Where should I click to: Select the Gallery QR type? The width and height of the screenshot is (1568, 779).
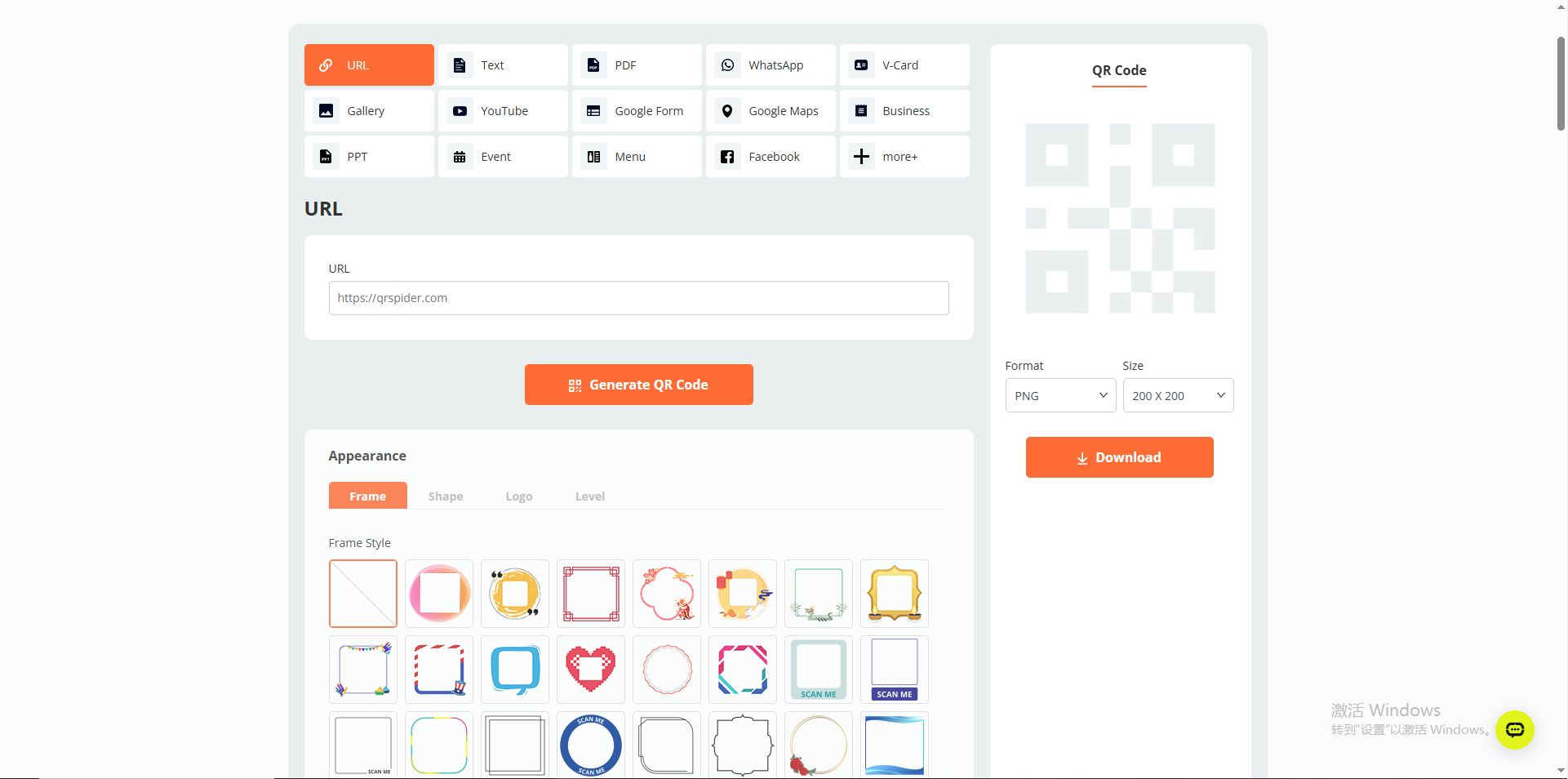click(369, 110)
